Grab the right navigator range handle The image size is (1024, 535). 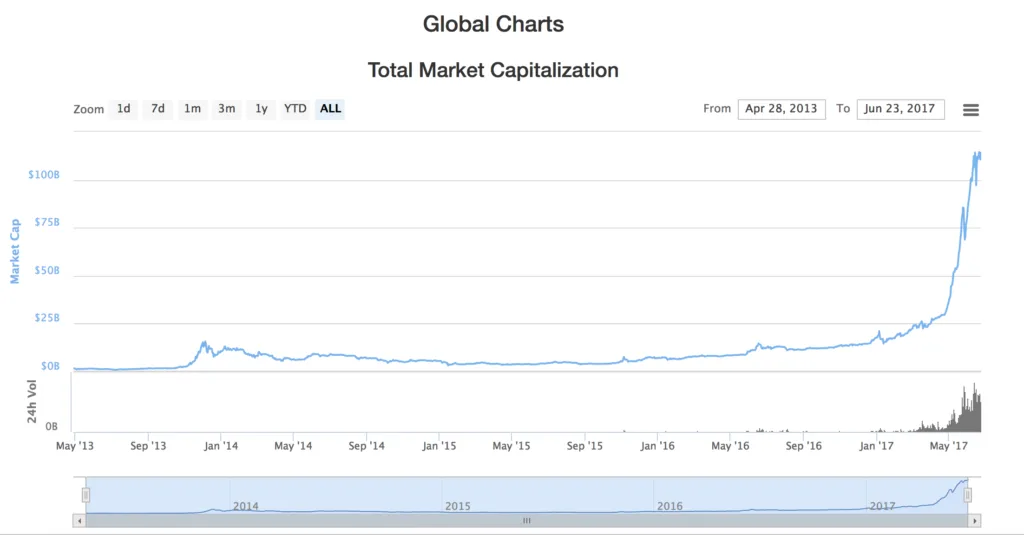(x=968, y=495)
